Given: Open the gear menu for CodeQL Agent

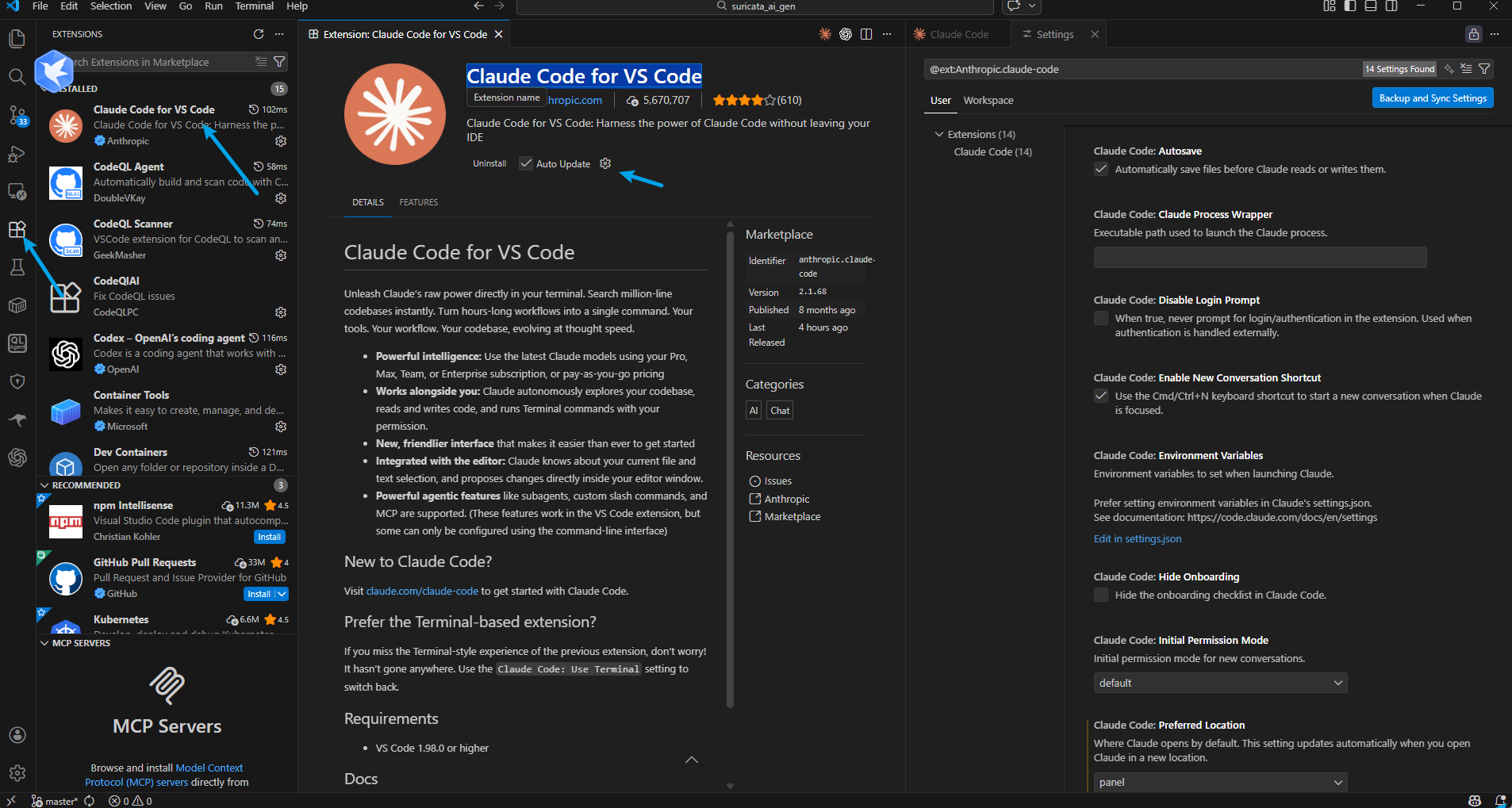Looking at the screenshot, I should coord(281,198).
